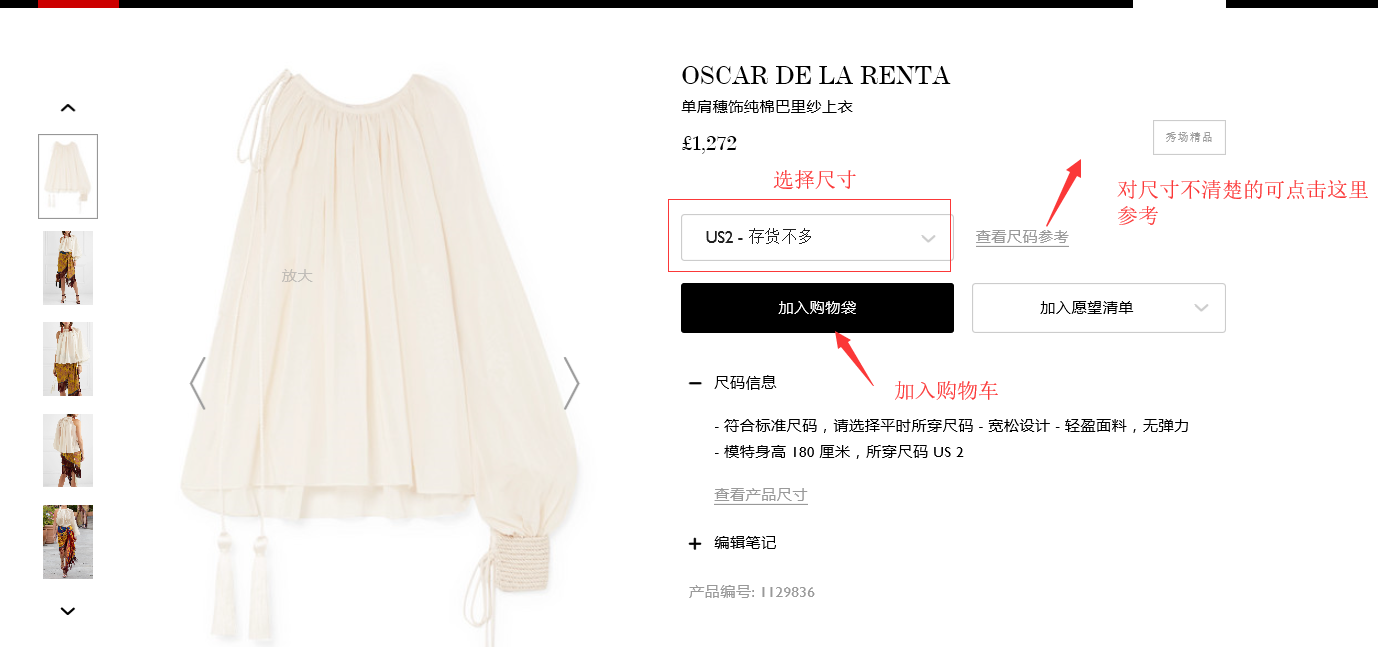The height and width of the screenshot is (647, 1378).
Task: Select second thumbnail with model in skirt
Action: pyautogui.click(x=68, y=268)
